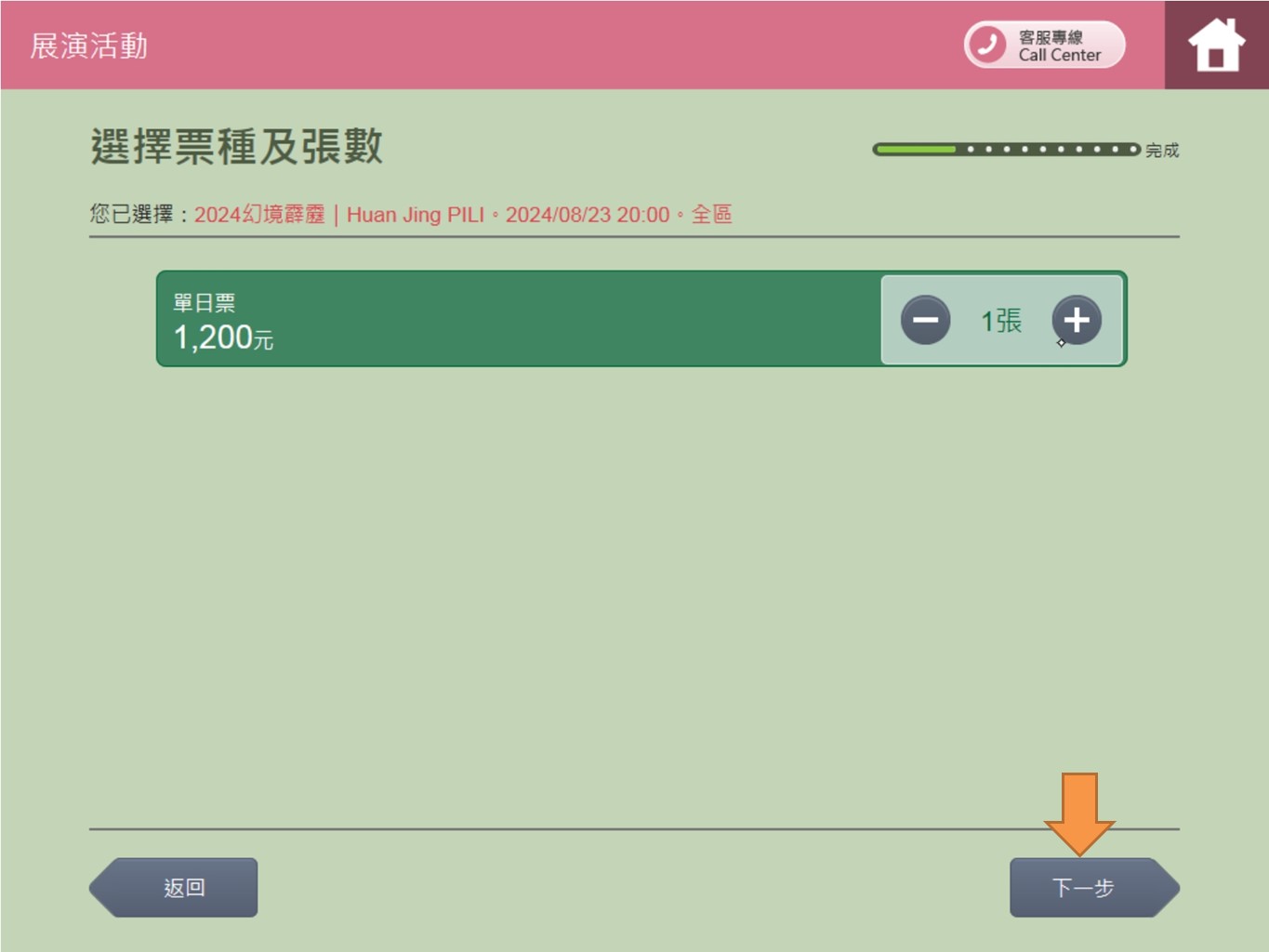This screenshot has width=1269, height=952.
Task: Click the 1,200元 price text
Action: [x=223, y=337]
